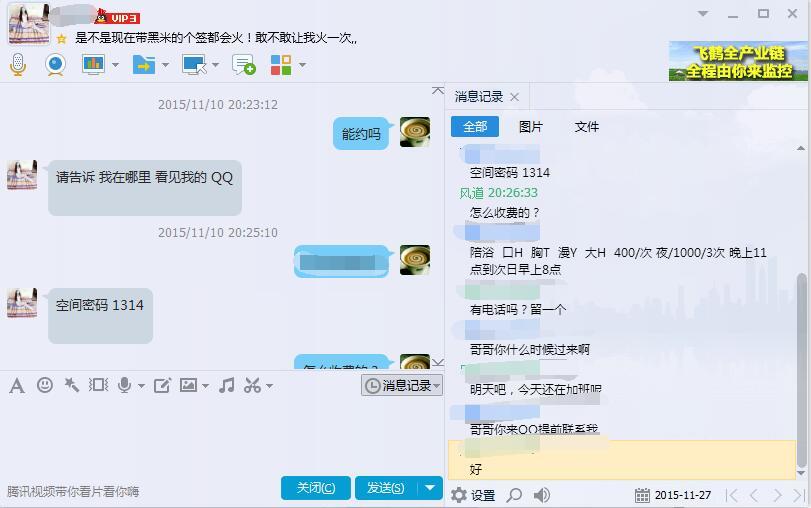This screenshot has width=811, height=508.
Task: Click the 发送(S) send button
Action: [x=386, y=488]
